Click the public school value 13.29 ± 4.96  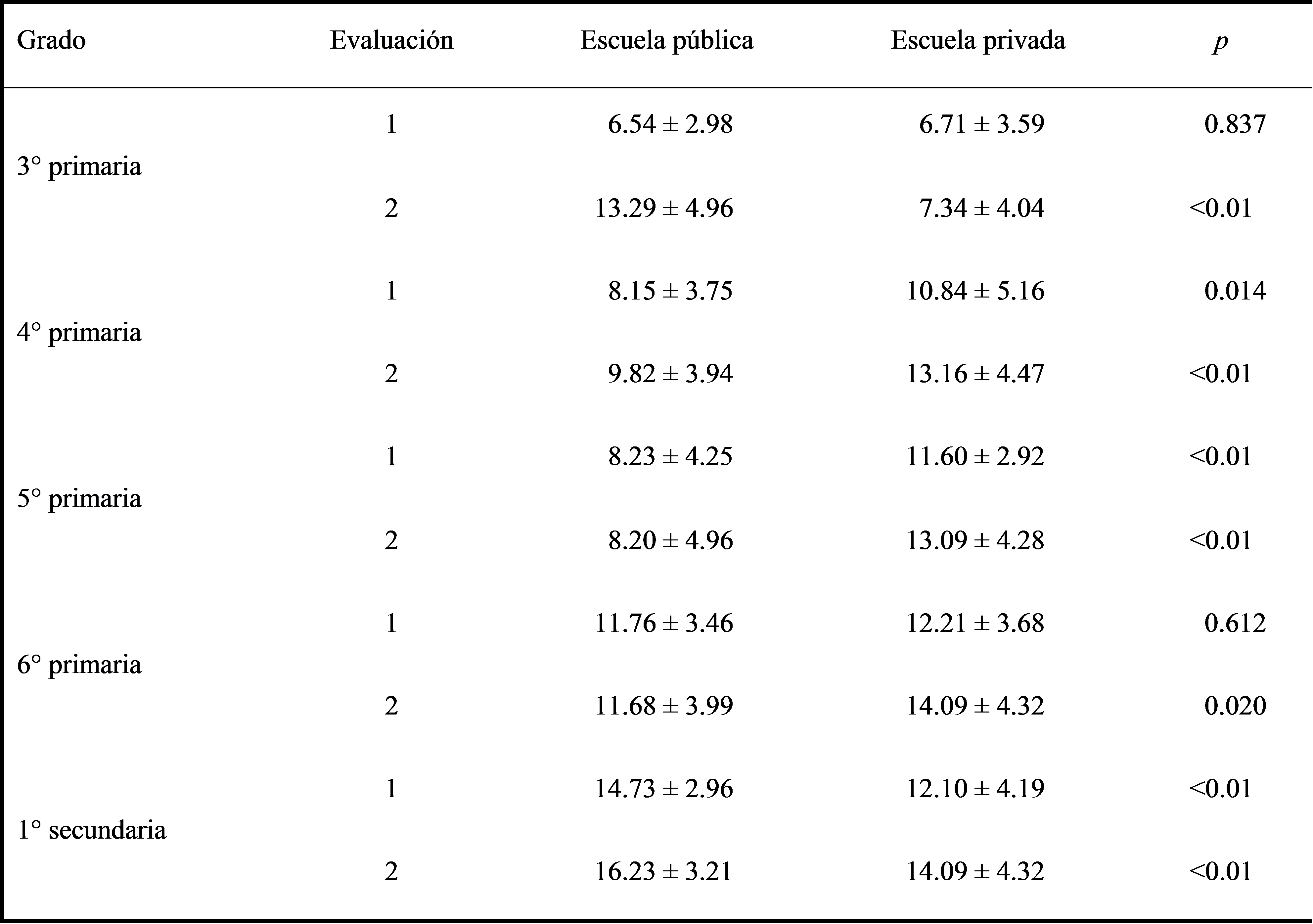664,208
